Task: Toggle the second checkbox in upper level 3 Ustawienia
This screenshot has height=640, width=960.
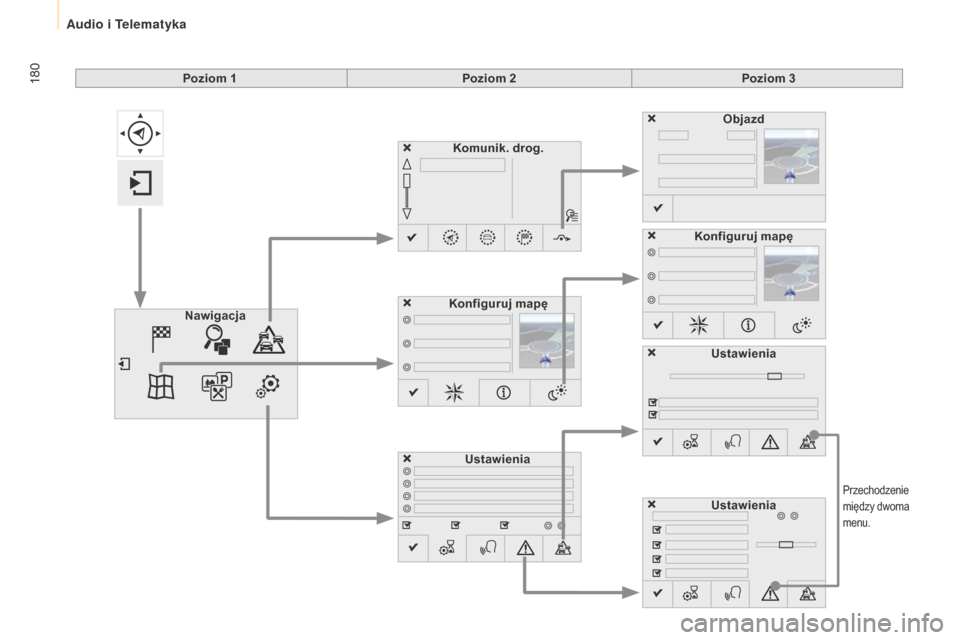Action: coord(653,415)
